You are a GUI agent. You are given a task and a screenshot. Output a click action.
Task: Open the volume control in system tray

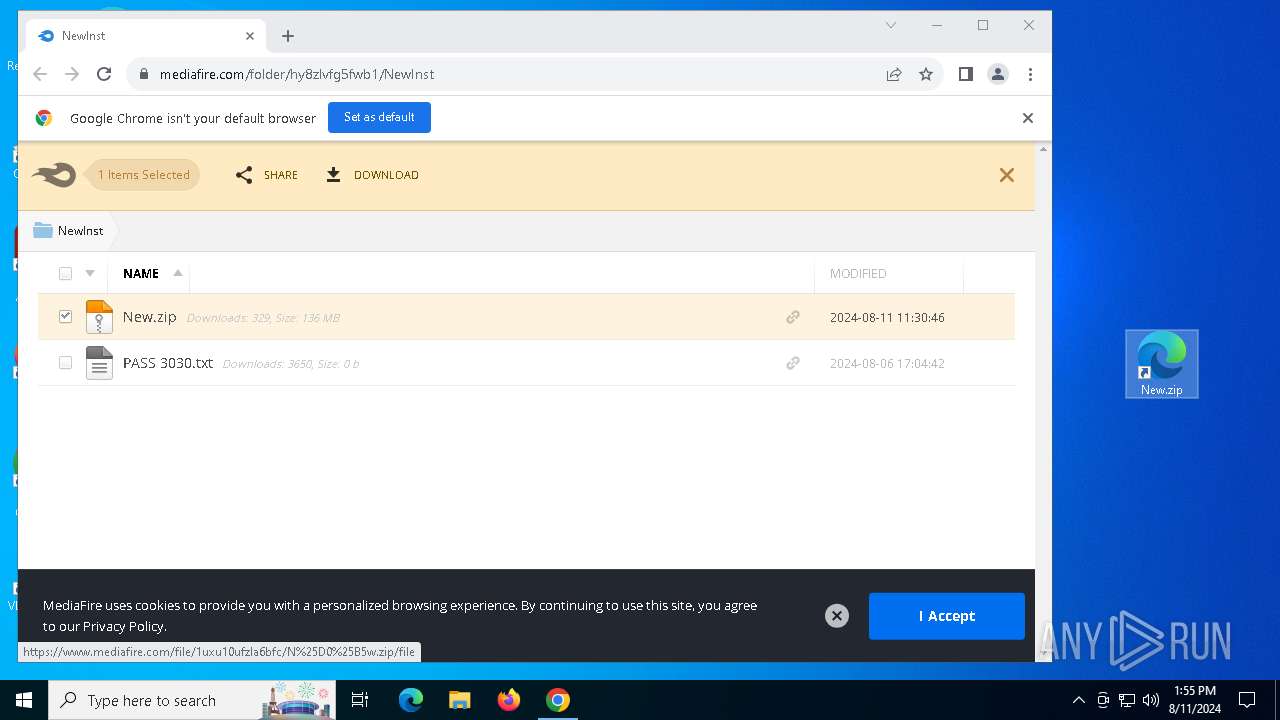pyautogui.click(x=1150, y=700)
